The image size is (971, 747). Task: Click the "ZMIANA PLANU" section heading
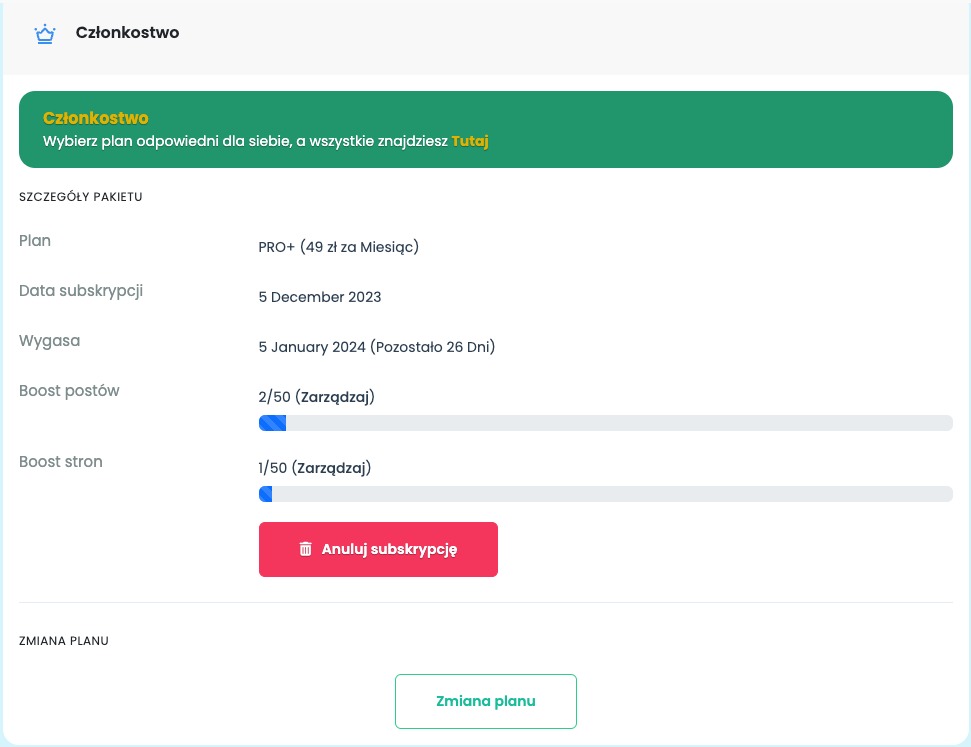click(64, 641)
